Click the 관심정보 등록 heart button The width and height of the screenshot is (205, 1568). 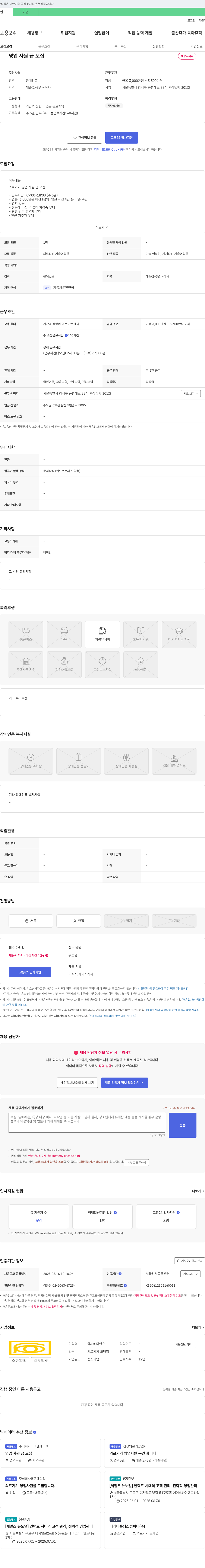tap(84, 138)
